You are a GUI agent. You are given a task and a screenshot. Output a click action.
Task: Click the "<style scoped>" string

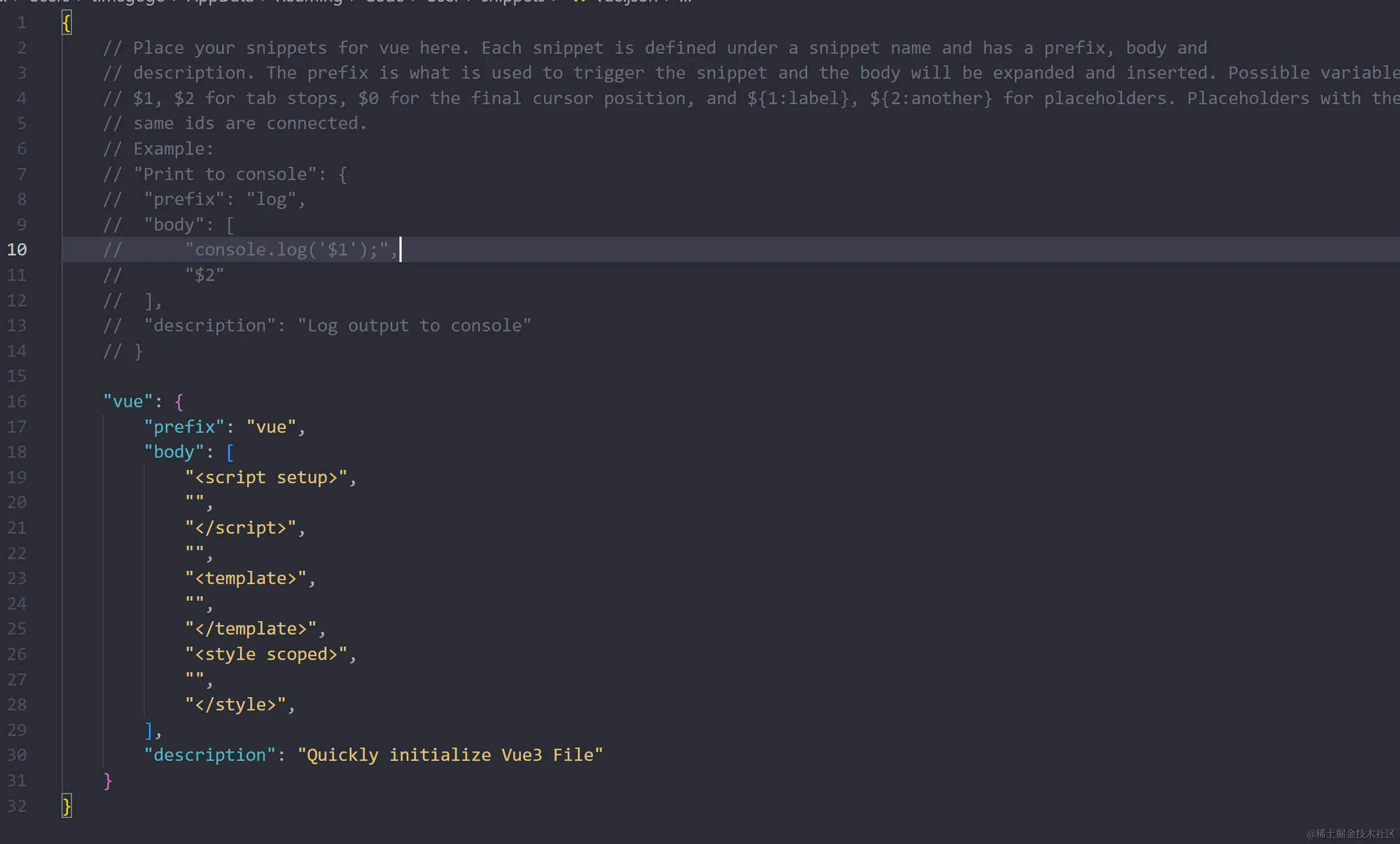266,654
